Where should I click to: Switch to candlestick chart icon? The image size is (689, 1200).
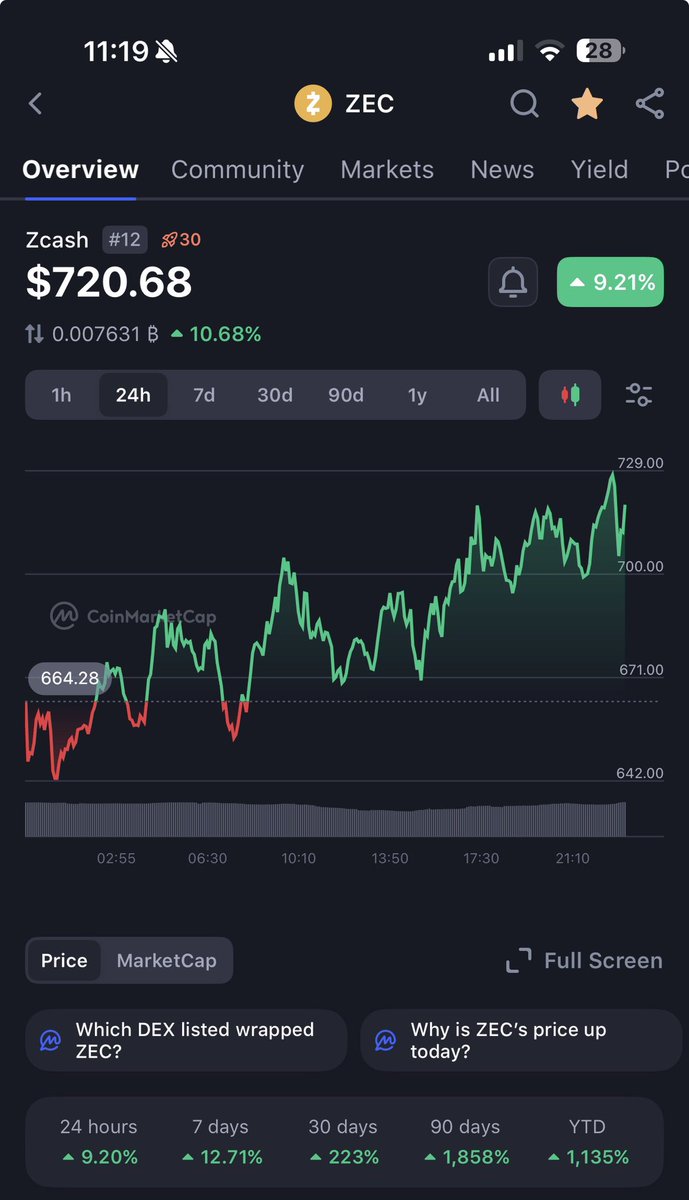570,395
